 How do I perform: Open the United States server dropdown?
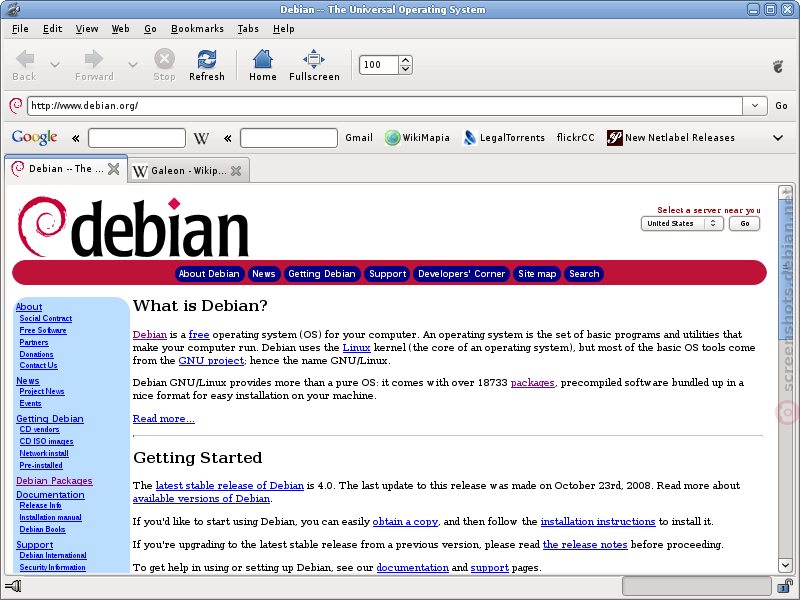(682, 223)
